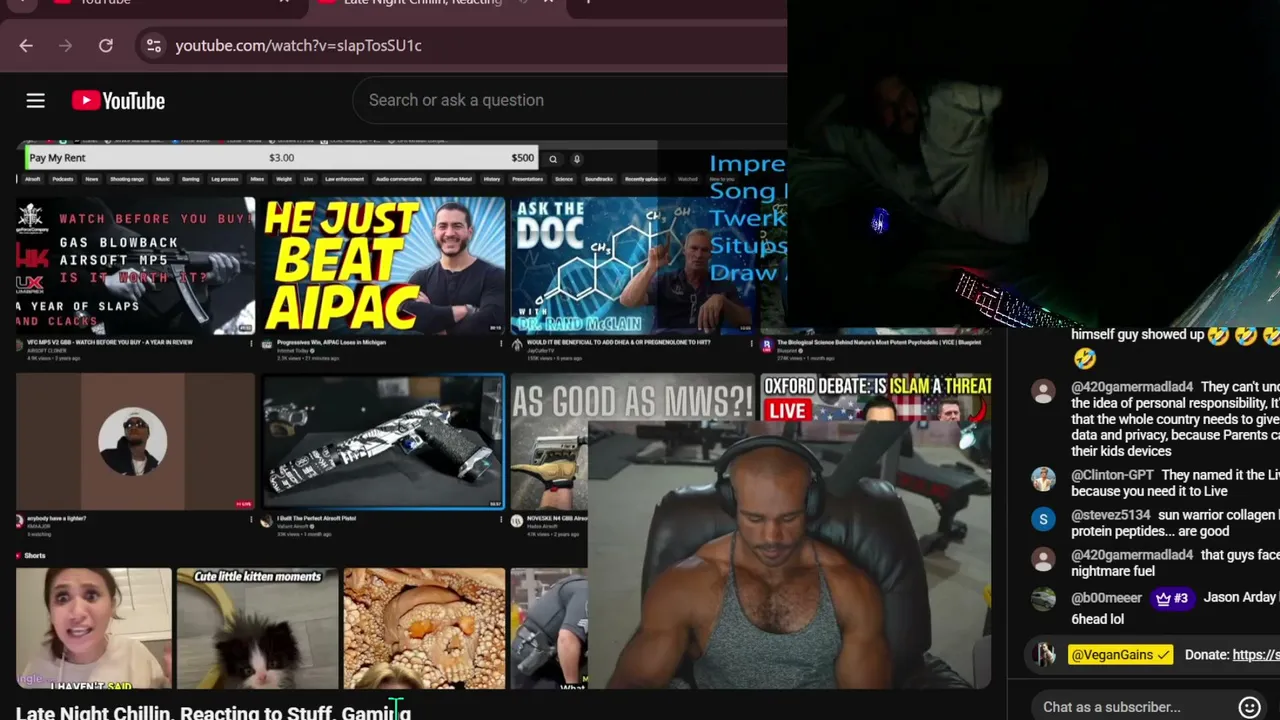Screen dimensions: 1280x720
Task: Open options menu for Progressives Win video
Action: click(x=501, y=343)
